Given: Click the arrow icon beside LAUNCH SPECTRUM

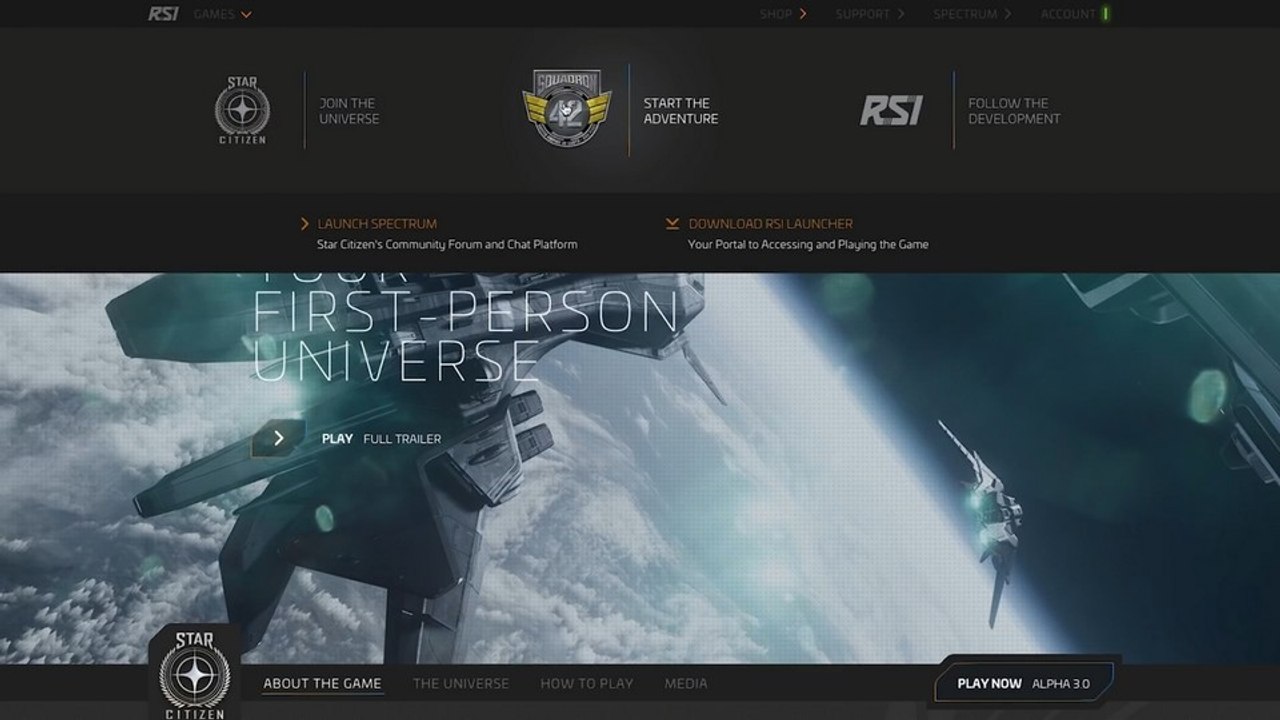Looking at the screenshot, I should [305, 224].
